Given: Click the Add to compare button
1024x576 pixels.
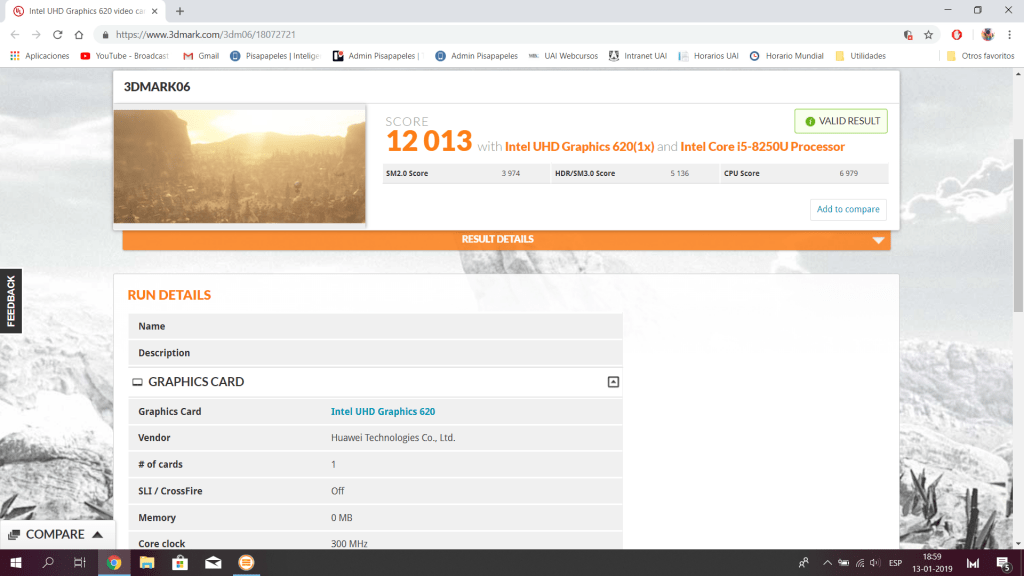Looking at the screenshot, I should pyautogui.click(x=848, y=209).
